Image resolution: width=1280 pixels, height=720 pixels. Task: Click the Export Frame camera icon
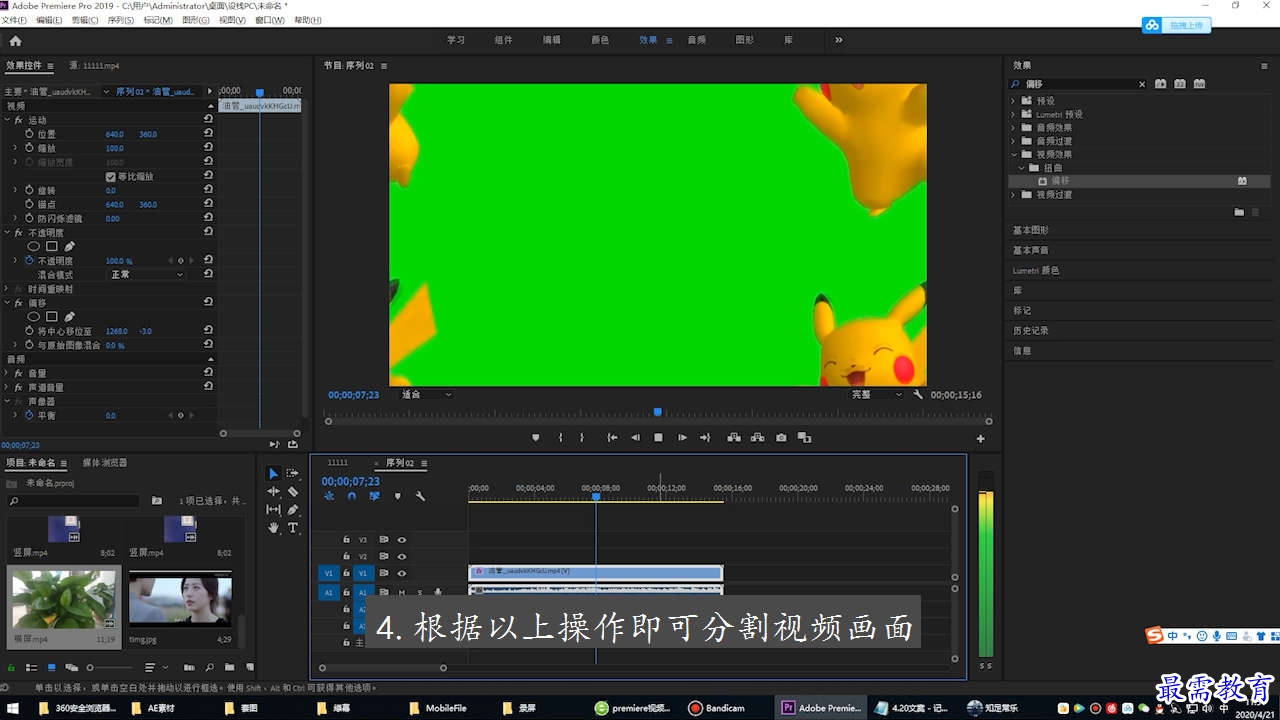pyautogui.click(x=781, y=437)
